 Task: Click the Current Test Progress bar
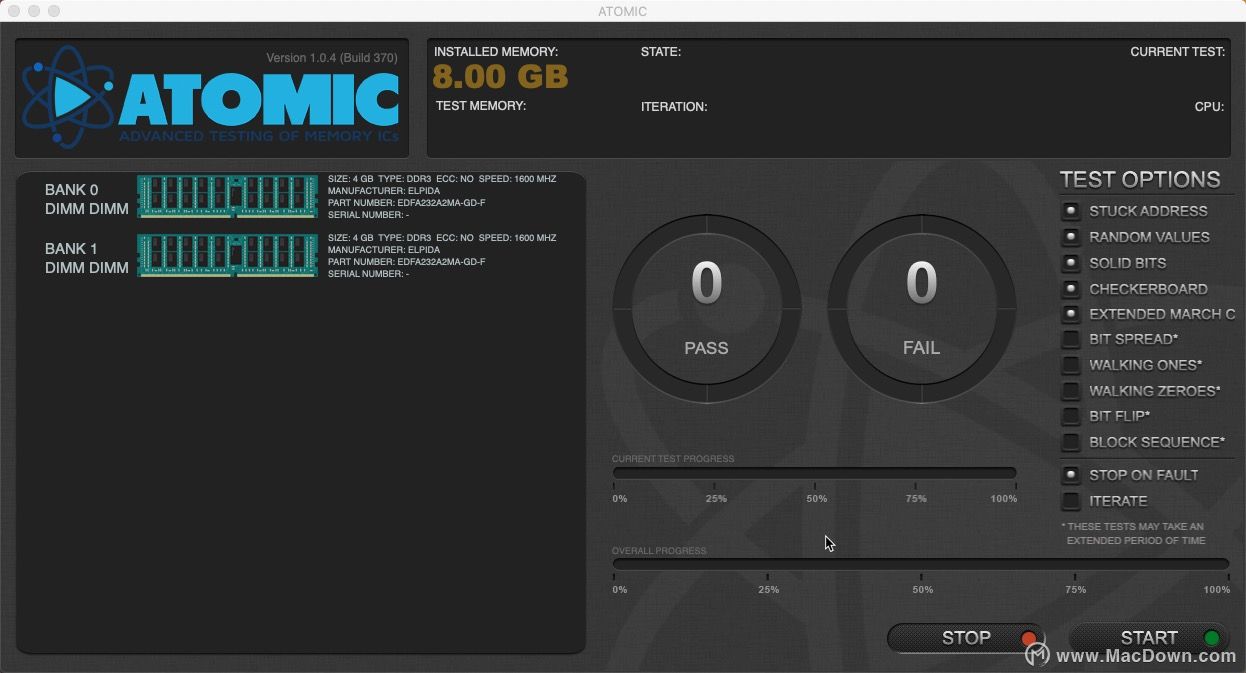click(814, 473)
